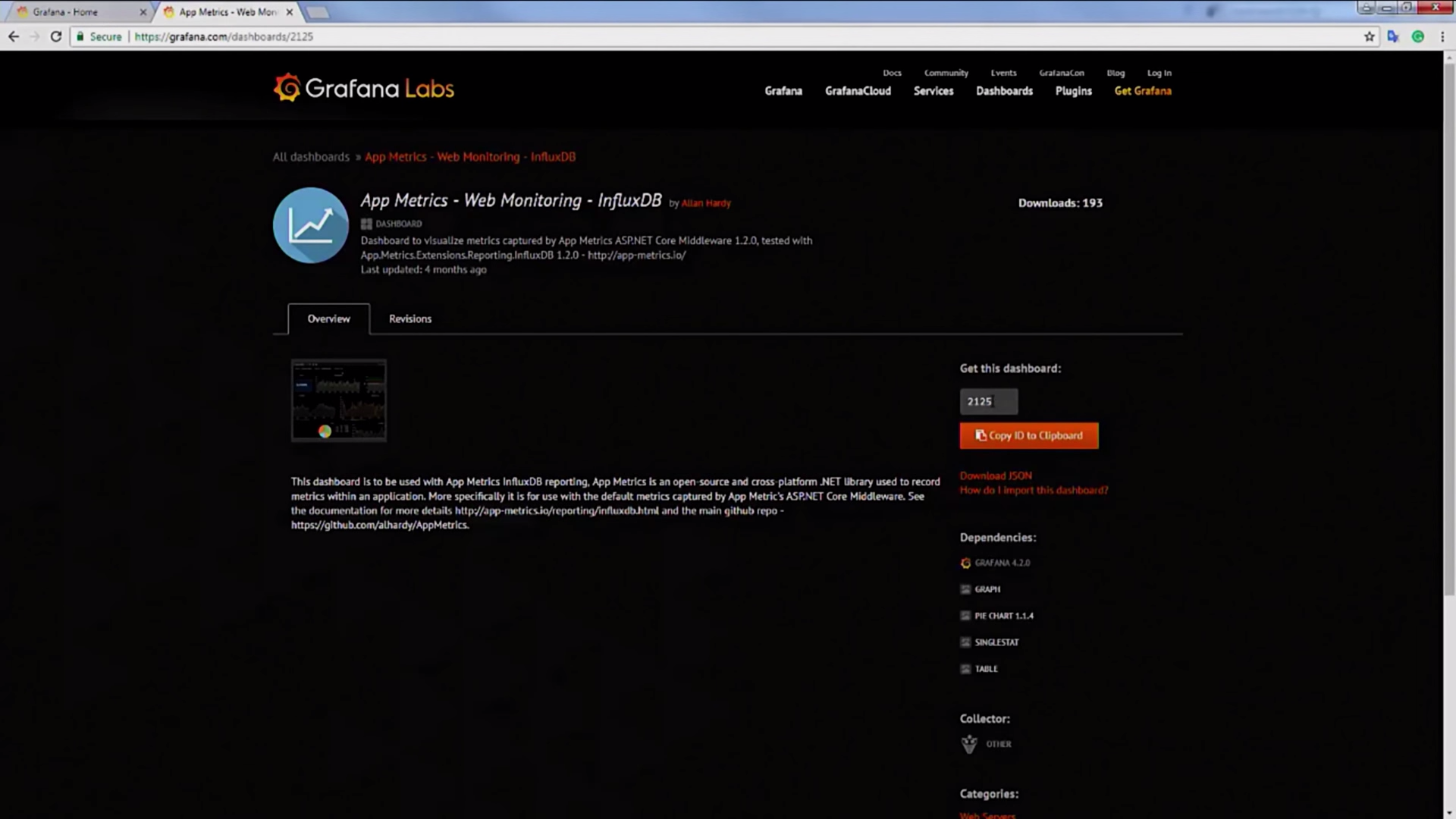
Task: Switch to the Revisions tab
Action: [409, 318]
